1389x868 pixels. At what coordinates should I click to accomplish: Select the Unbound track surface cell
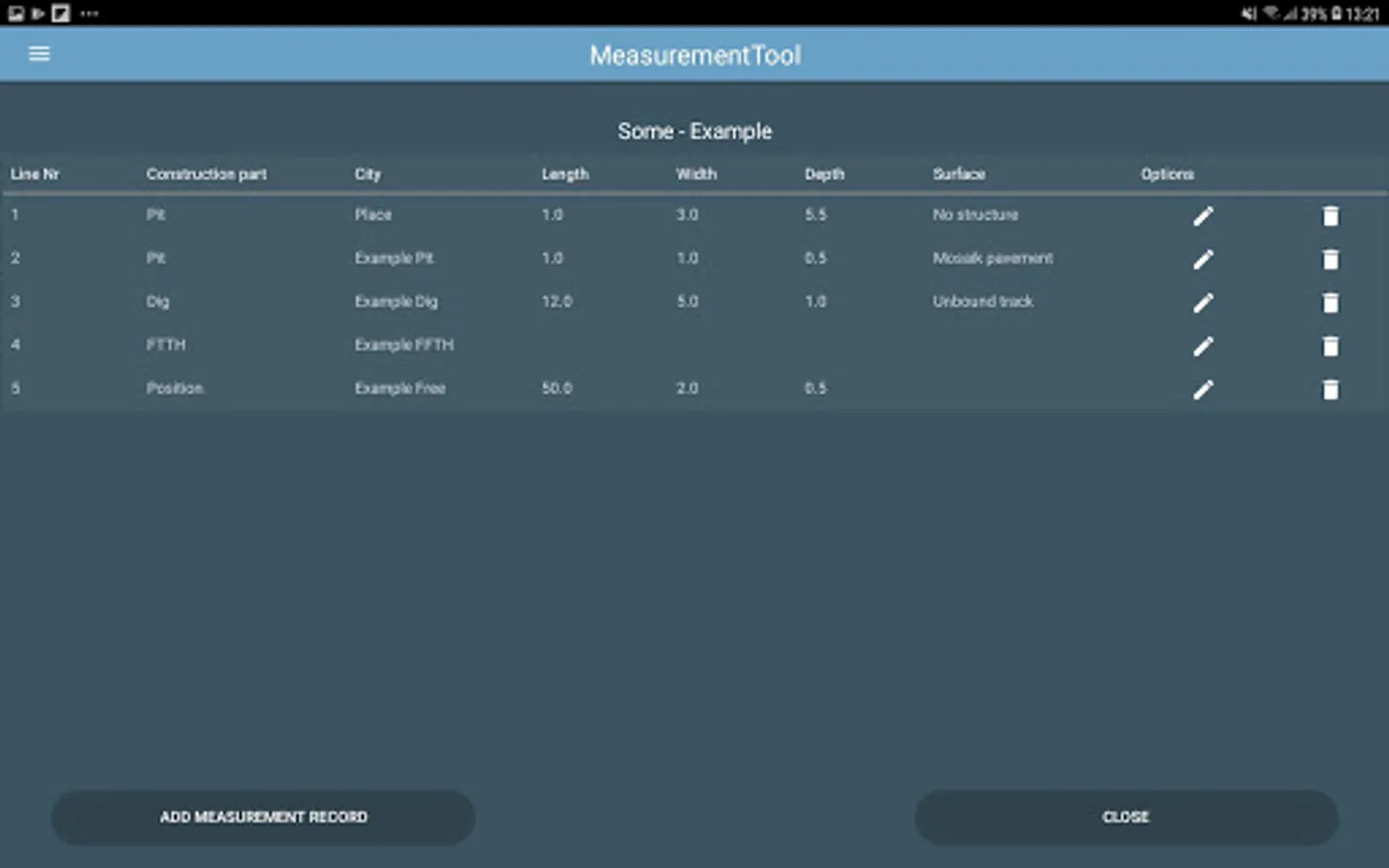pos(983,302)
